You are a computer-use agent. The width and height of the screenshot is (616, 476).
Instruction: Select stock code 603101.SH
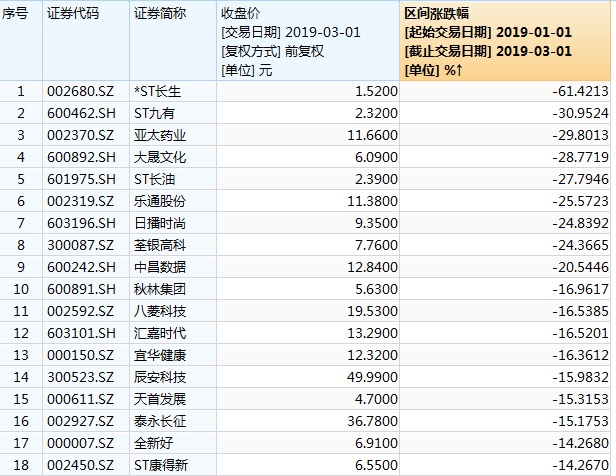click(x=86, y=333)
